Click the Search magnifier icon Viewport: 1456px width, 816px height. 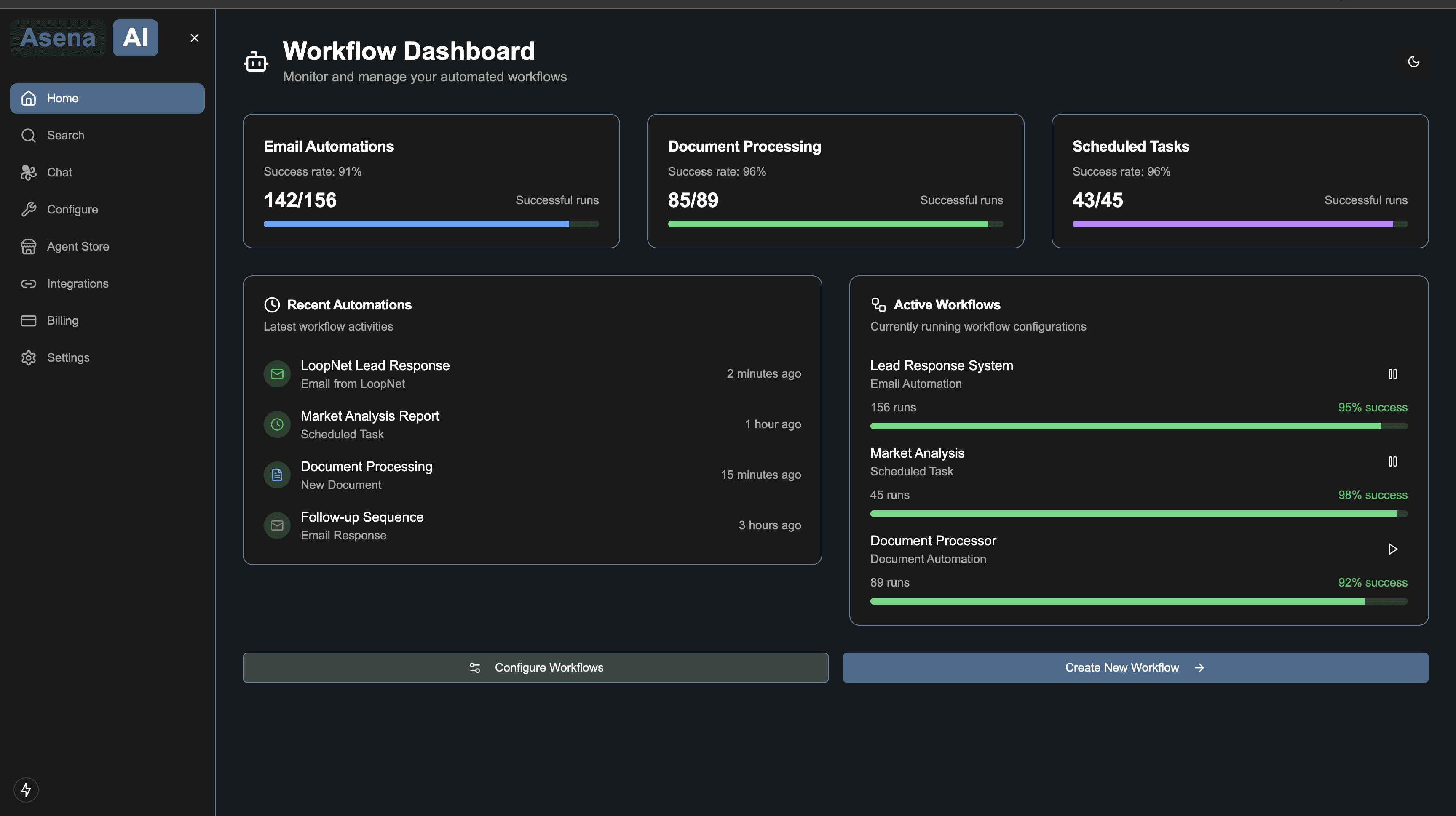tap(28, 136)
